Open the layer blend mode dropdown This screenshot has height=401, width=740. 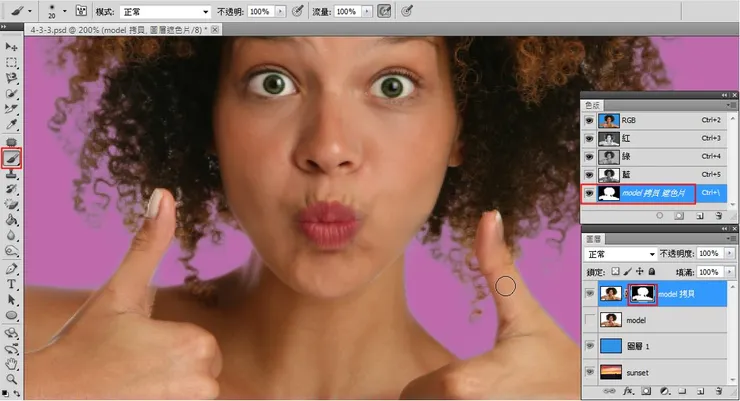point(621,254)
